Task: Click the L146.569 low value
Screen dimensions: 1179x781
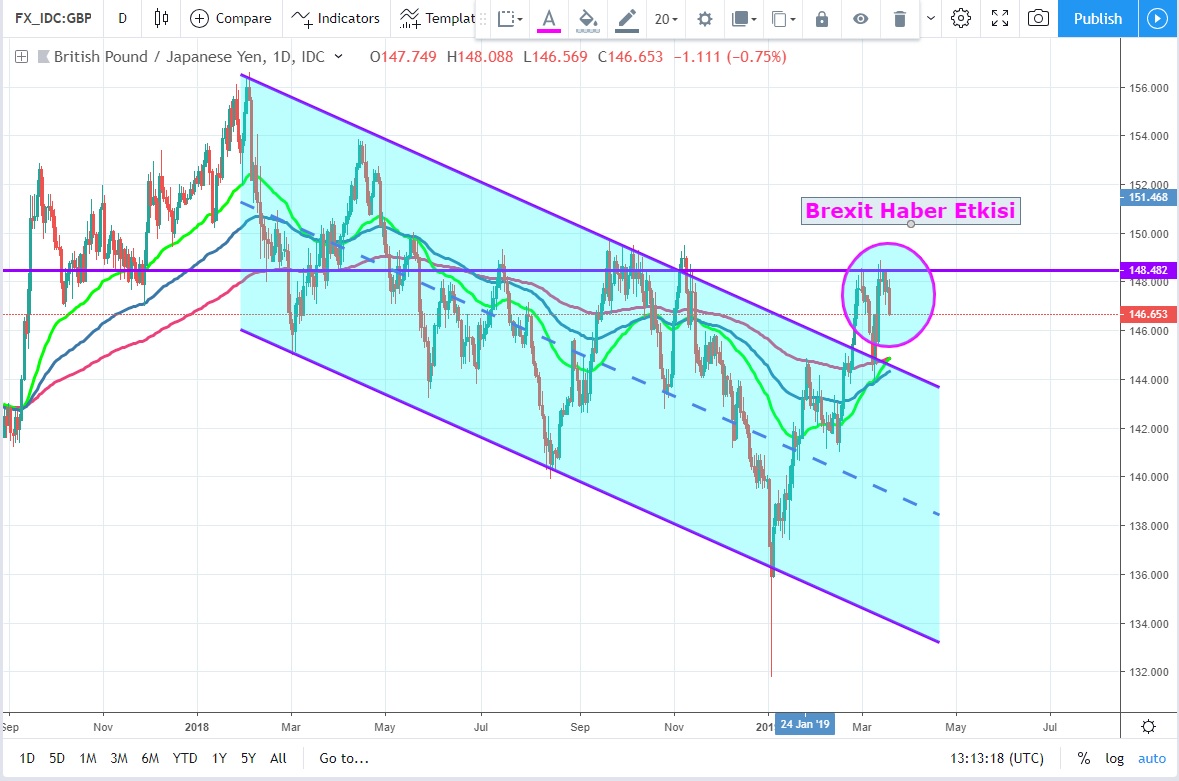Action: (555, 56)
